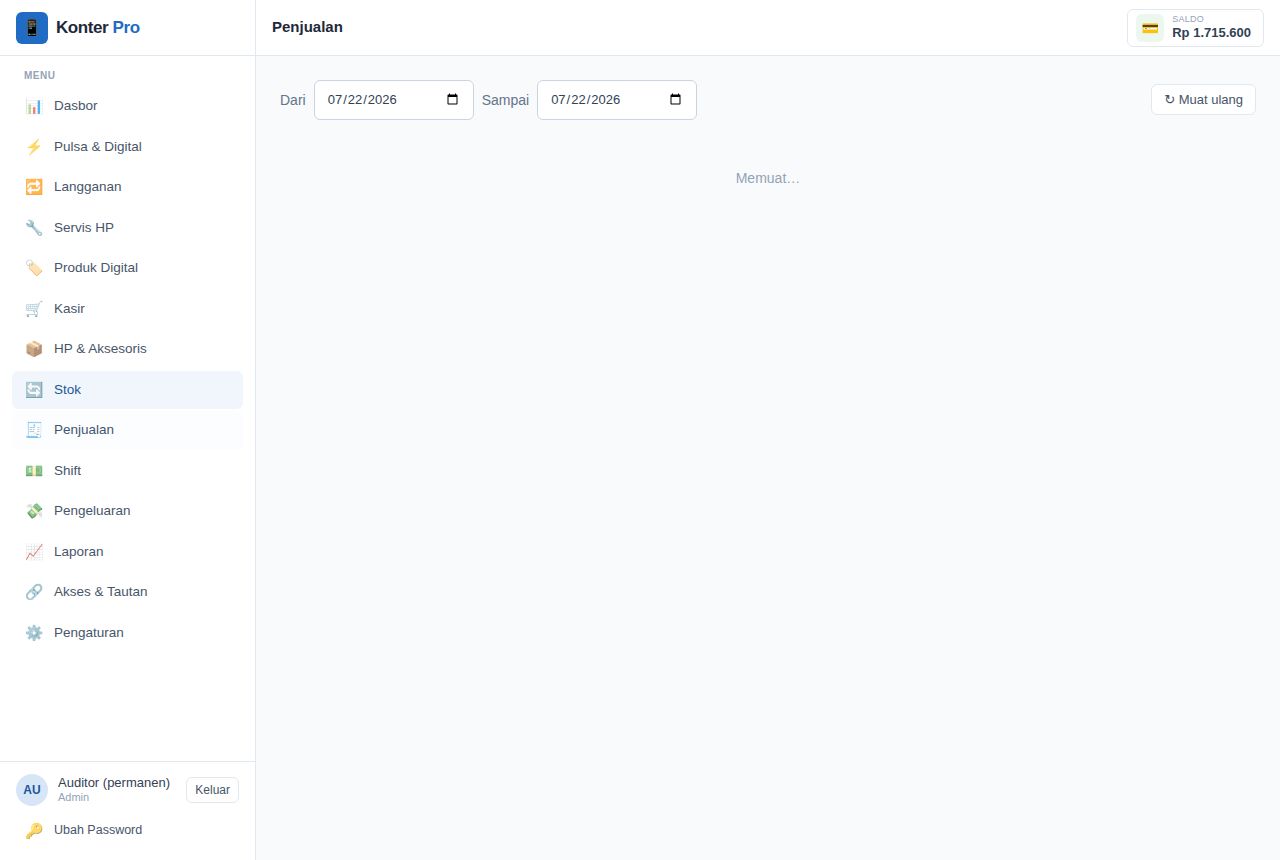Click the Dari date input field
The height and width of the screenshot is (860, 1280).
pos(394,100)
